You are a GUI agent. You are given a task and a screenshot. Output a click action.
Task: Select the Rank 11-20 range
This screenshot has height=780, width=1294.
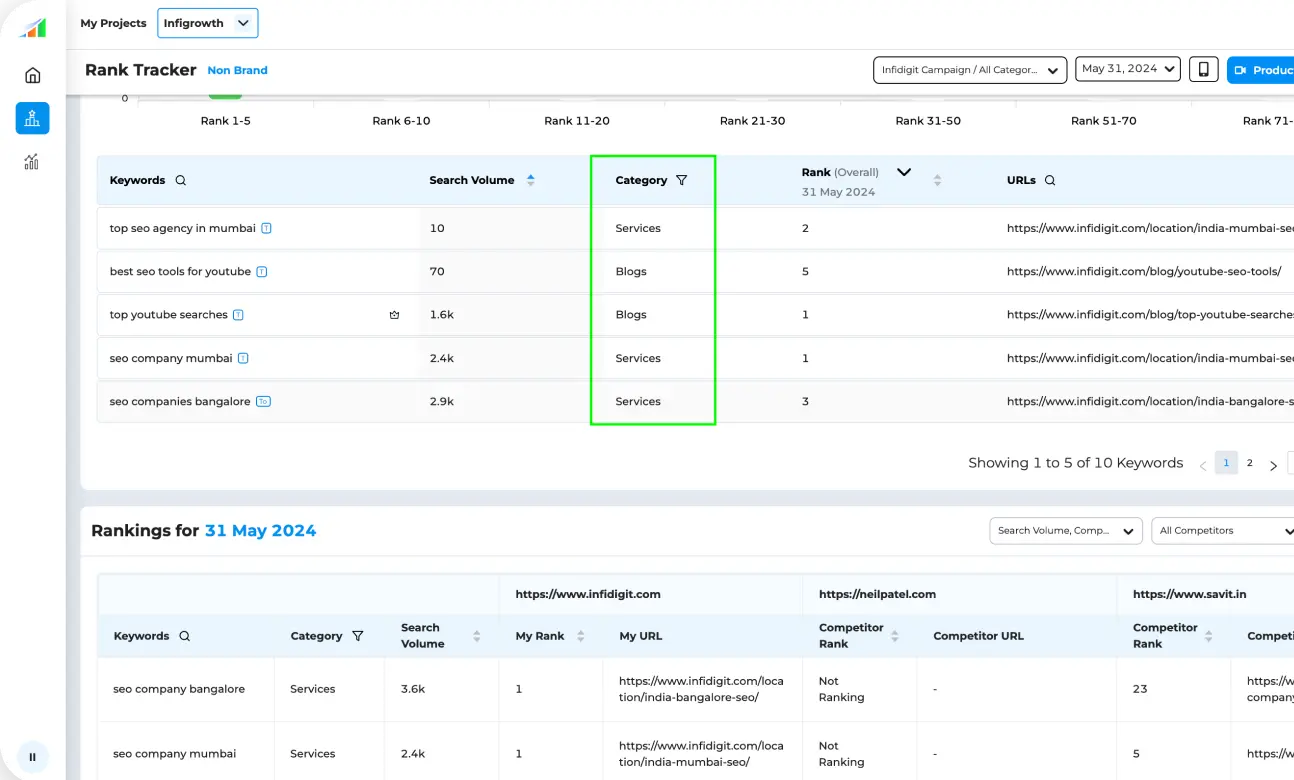(x=577, y=121)
